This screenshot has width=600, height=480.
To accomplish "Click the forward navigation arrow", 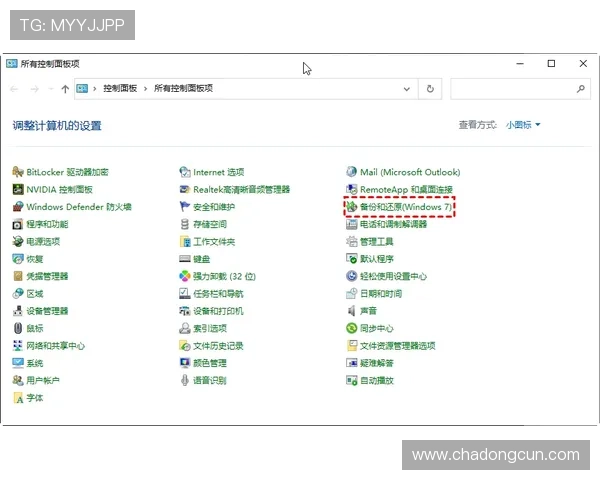I will pyautogui.click(x=34, y=89).
